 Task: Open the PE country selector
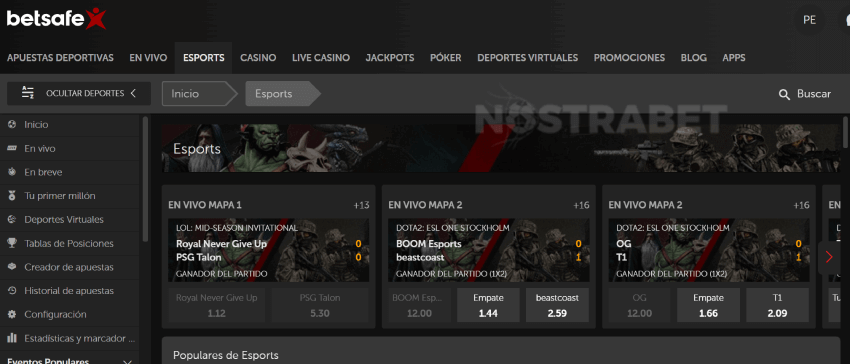[809, 20]
